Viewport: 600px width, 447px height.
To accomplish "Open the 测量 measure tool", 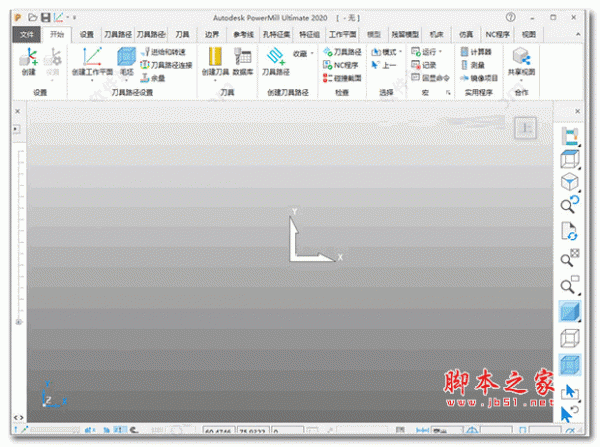I will point(472,65).
